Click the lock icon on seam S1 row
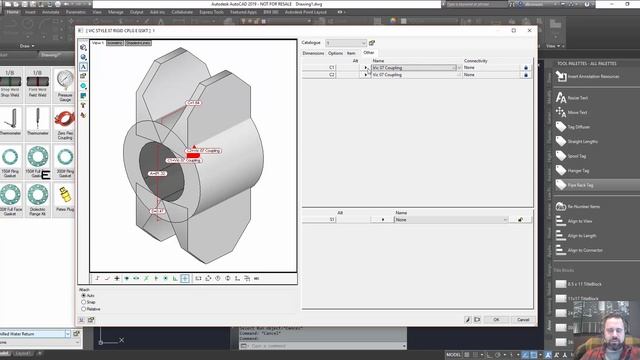This screenshot has width=640, height=360. point(520,220)
